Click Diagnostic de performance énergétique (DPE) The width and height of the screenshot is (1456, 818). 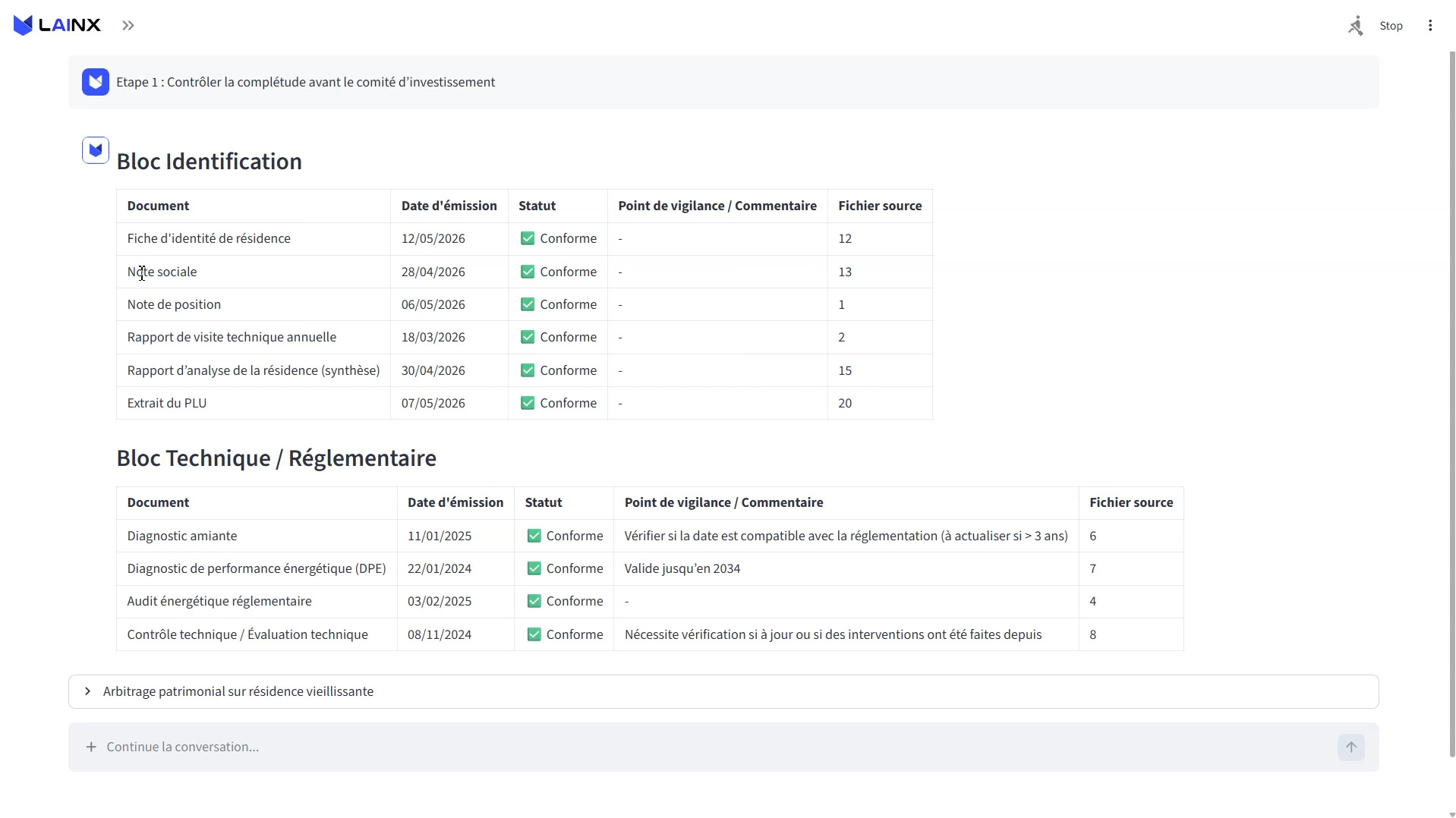pos(257,568)
